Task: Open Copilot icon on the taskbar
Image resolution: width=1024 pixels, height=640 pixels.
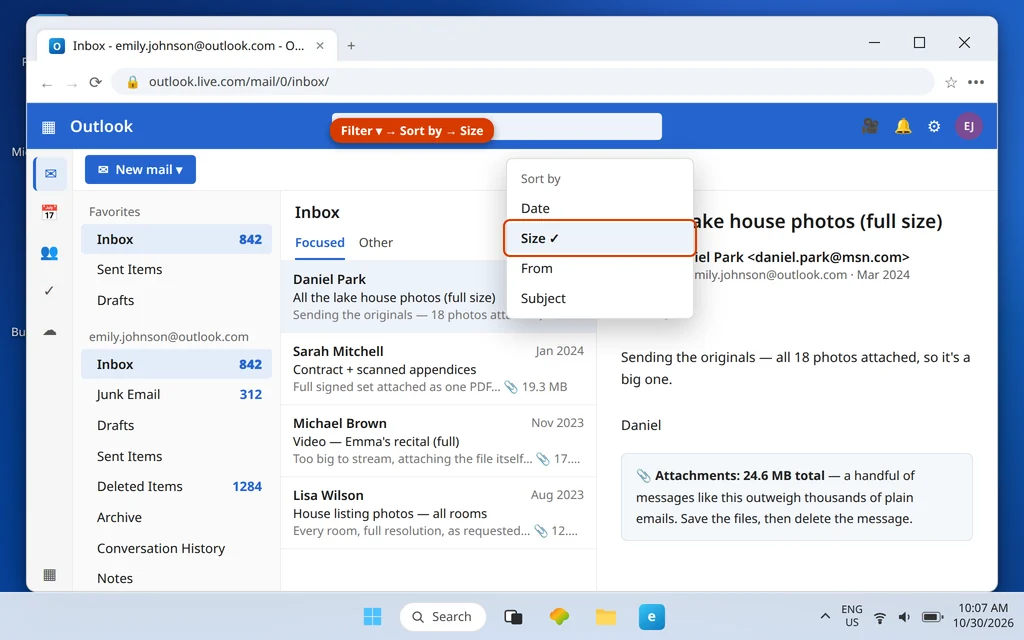Action: tap(559, 616)
